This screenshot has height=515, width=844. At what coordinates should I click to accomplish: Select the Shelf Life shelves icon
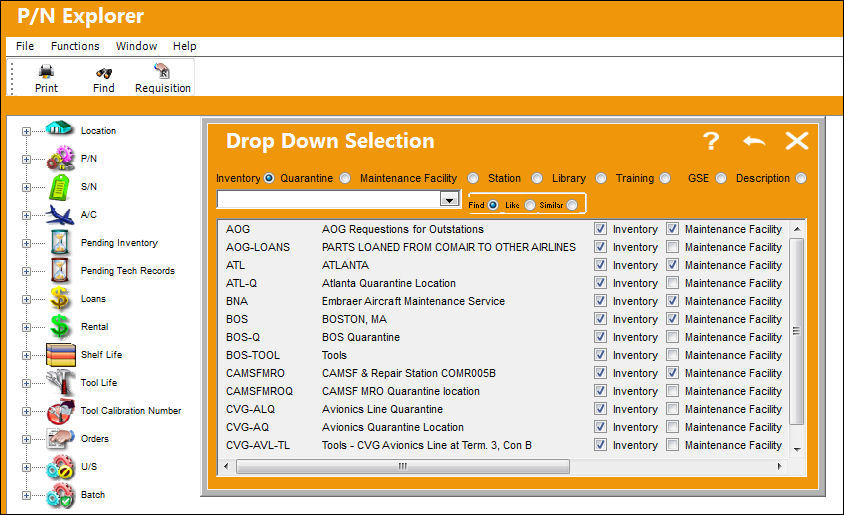(60, 355)
